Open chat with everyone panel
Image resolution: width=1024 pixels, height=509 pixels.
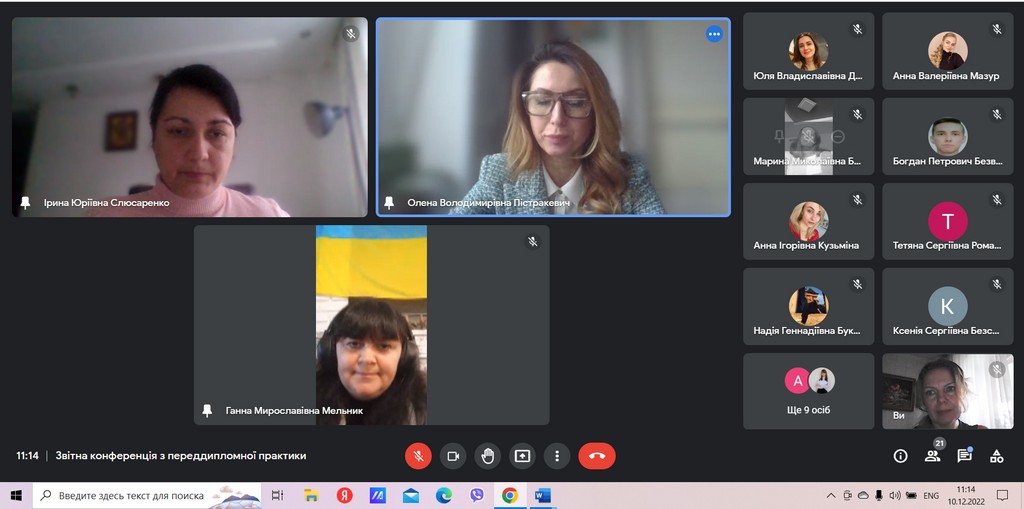coord(964,456)
